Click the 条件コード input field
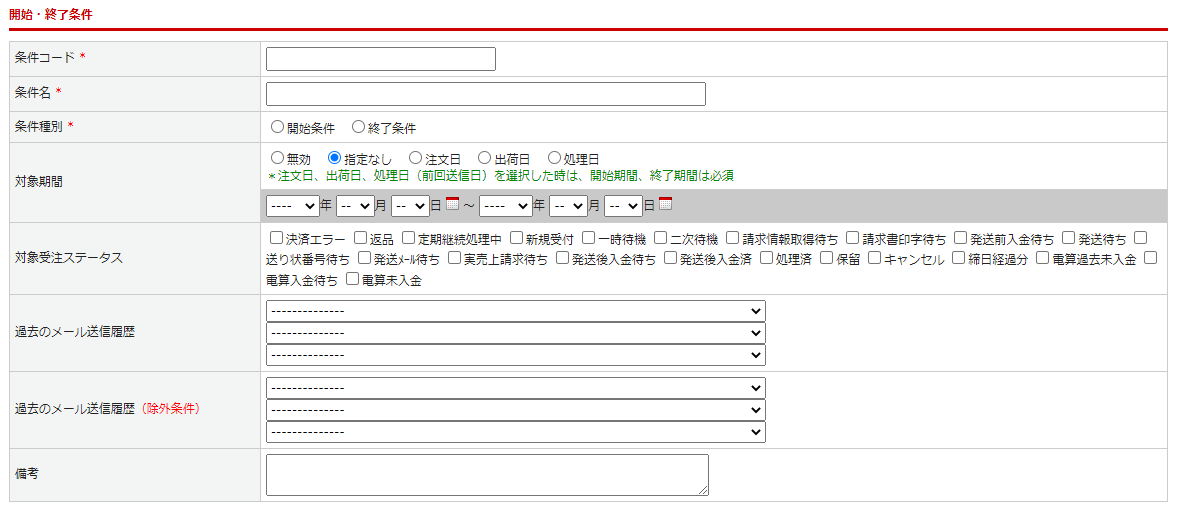This screenshot has height=511, width=1179. (380, 59)
